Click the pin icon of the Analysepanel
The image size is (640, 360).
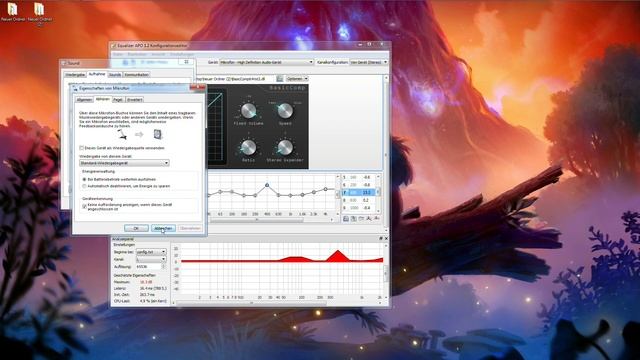[x=381, y=238]
